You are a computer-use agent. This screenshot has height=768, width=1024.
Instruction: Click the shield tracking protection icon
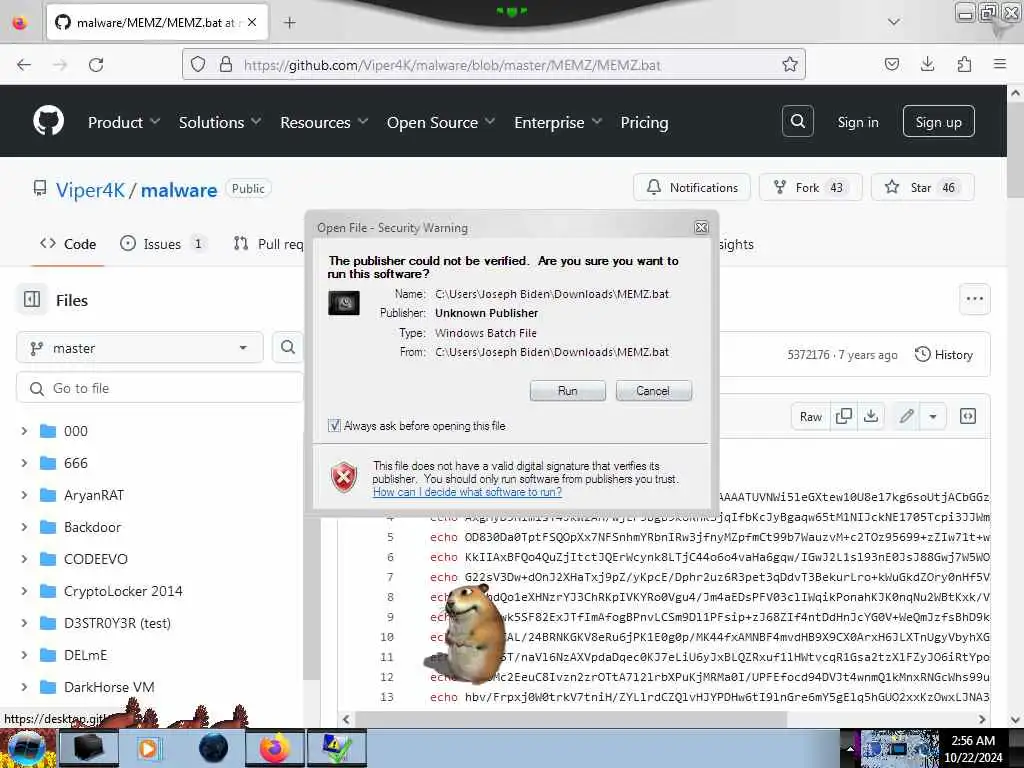[x=198, y=64]
